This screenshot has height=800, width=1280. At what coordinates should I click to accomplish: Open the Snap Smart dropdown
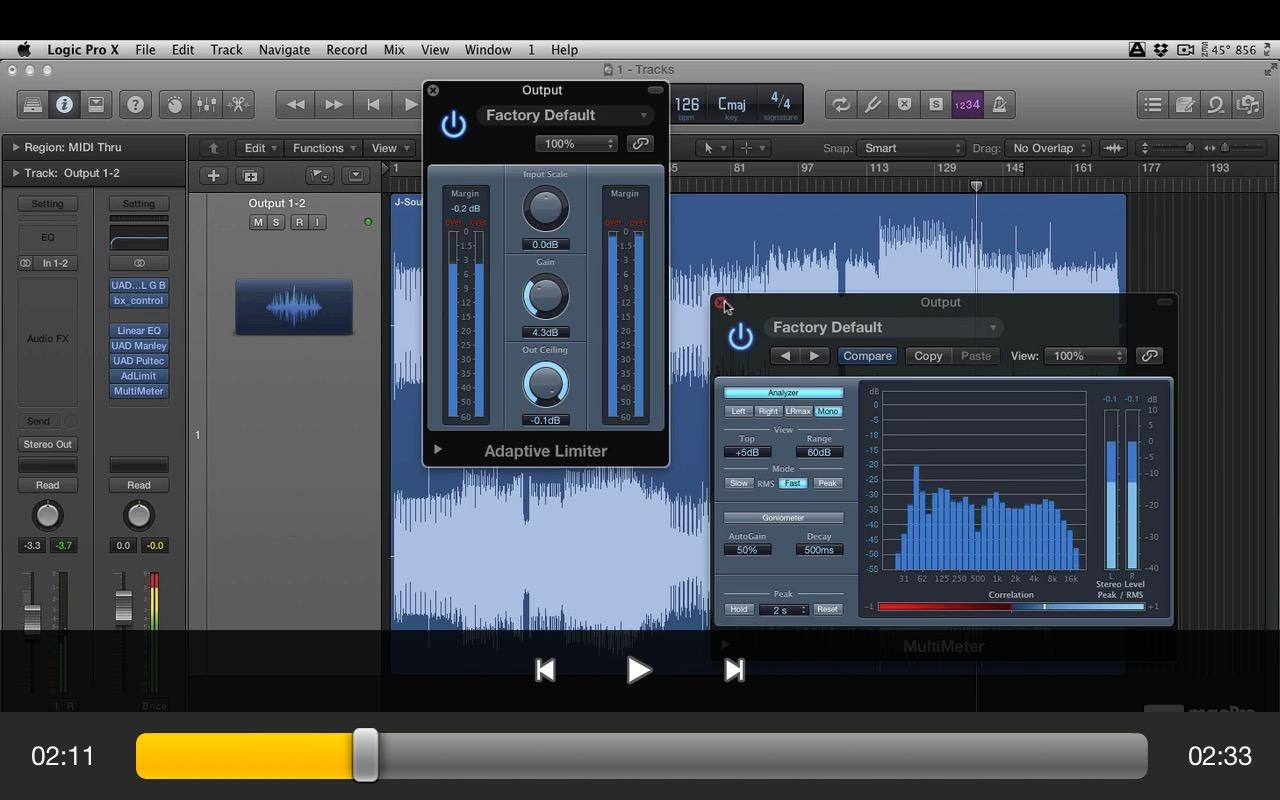tap(910, 148)
